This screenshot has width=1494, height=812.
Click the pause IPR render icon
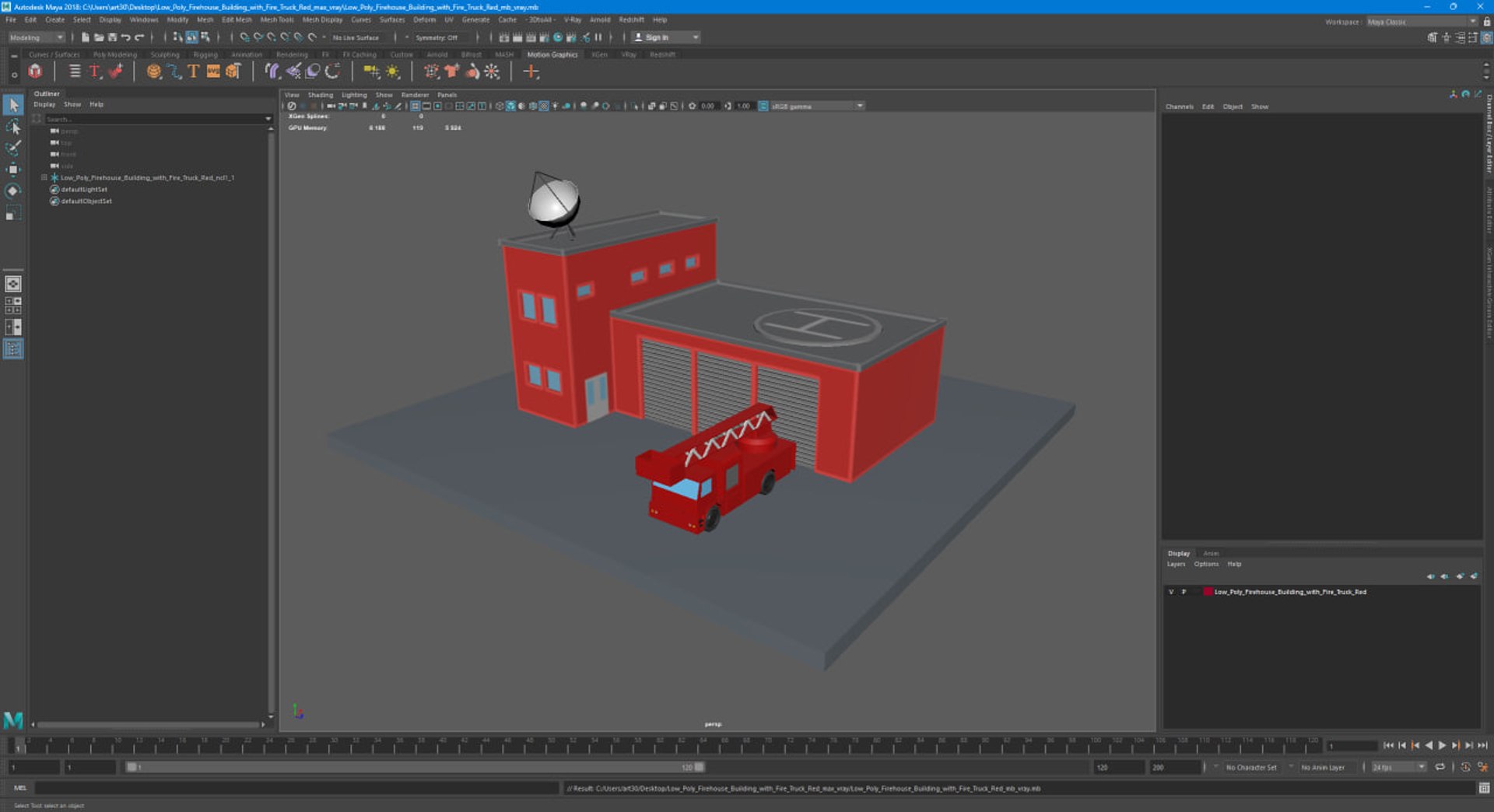[598, 37]
